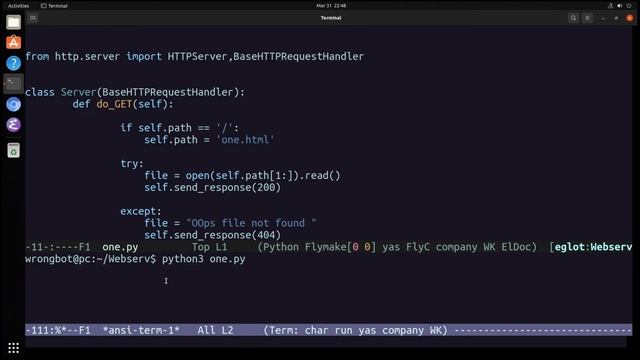Click the 'All L2' position indicator
The height and width of the screenshot is (360, 640).
pyautogui.click(x=215, y=330)
